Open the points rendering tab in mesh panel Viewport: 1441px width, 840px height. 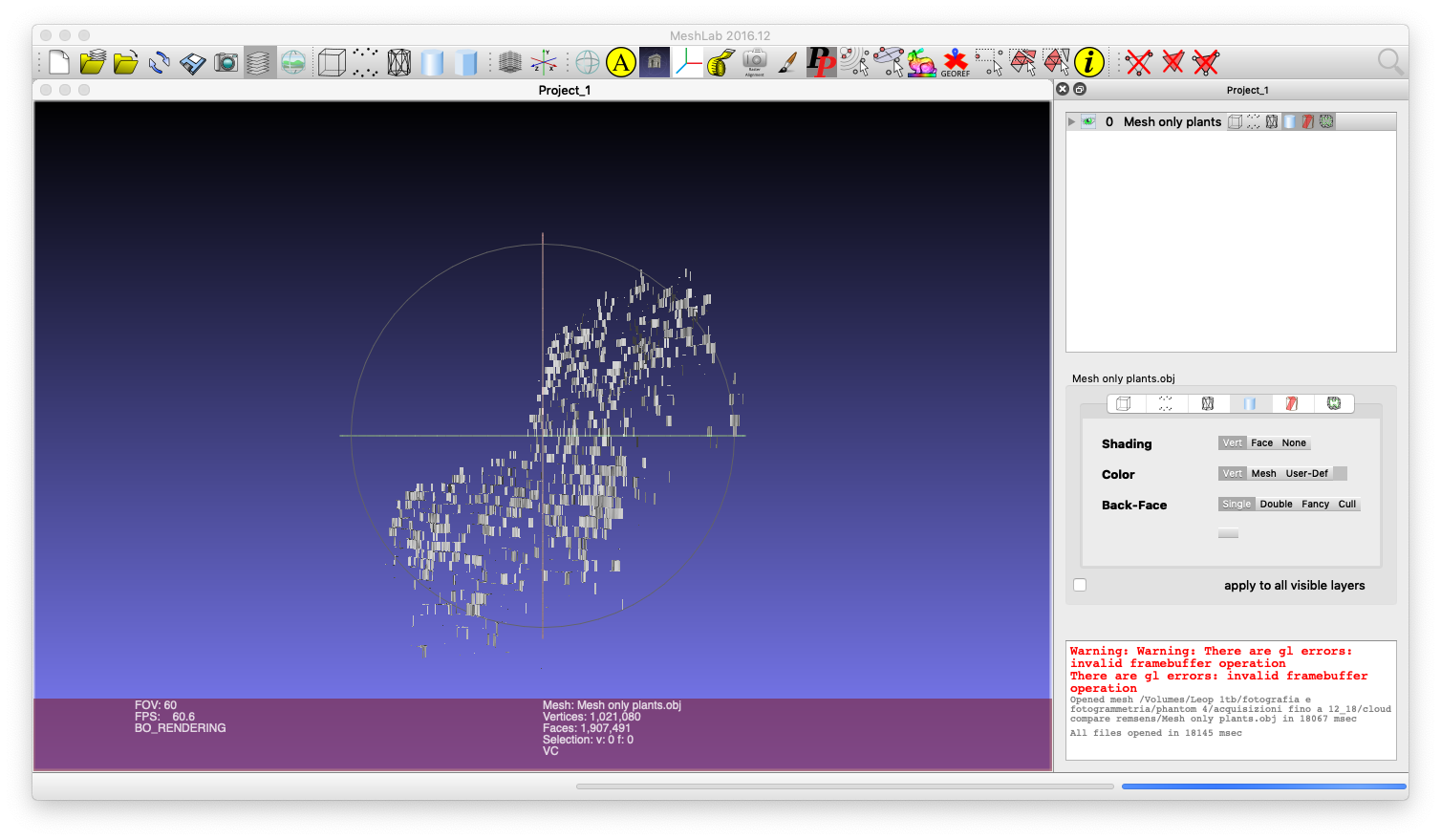pyautogui.click(x=1165, y=402)
